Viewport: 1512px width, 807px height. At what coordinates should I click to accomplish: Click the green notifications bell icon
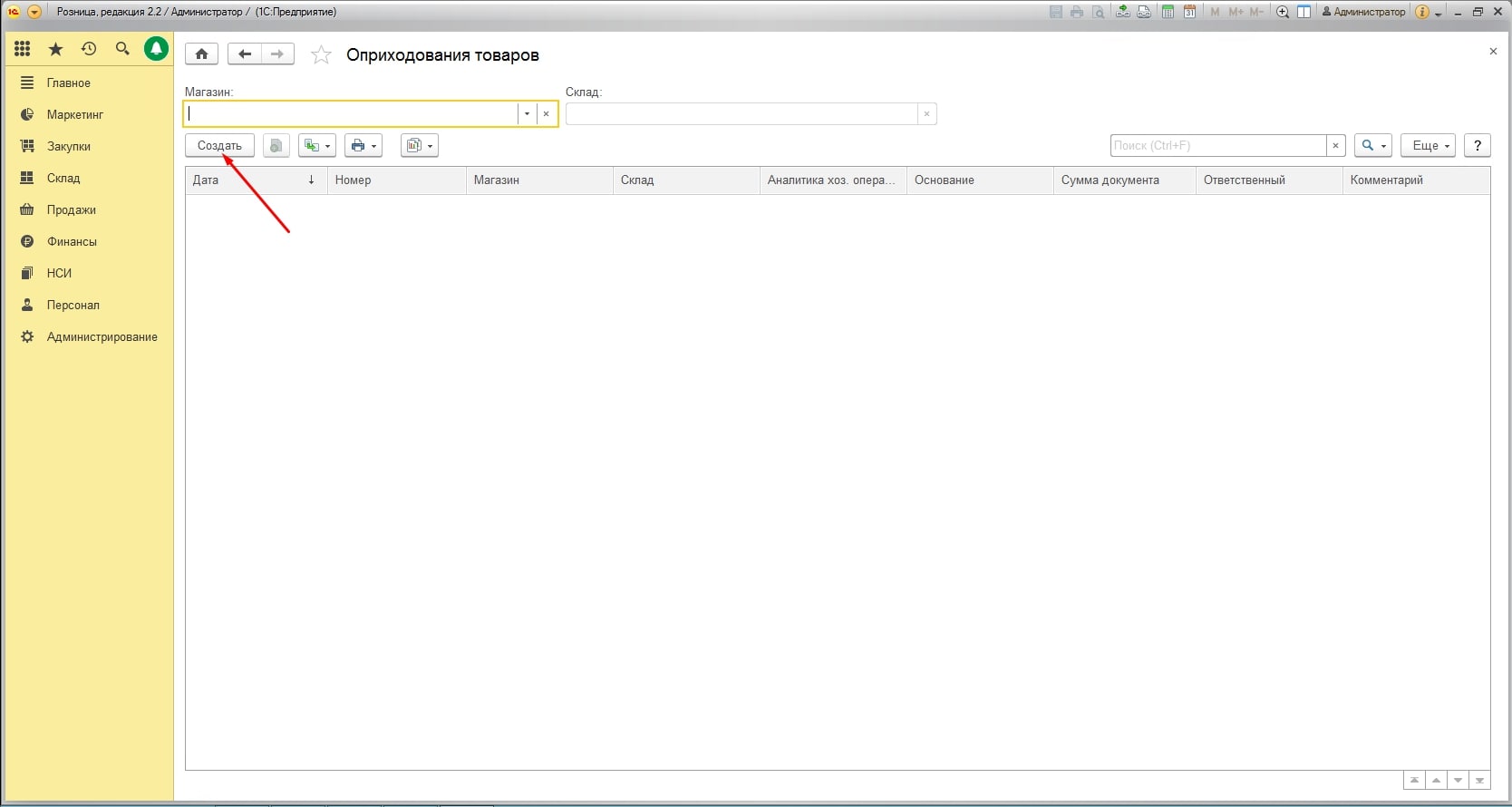pyautogui.click(x=156, y=49)
